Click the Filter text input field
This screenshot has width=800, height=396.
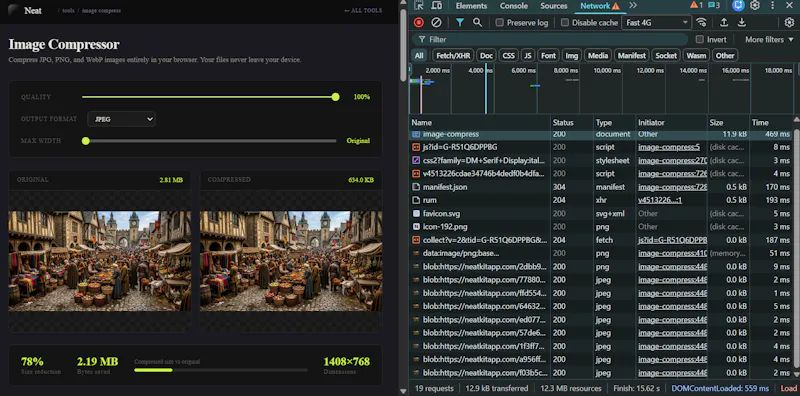[x=551, y=39]
